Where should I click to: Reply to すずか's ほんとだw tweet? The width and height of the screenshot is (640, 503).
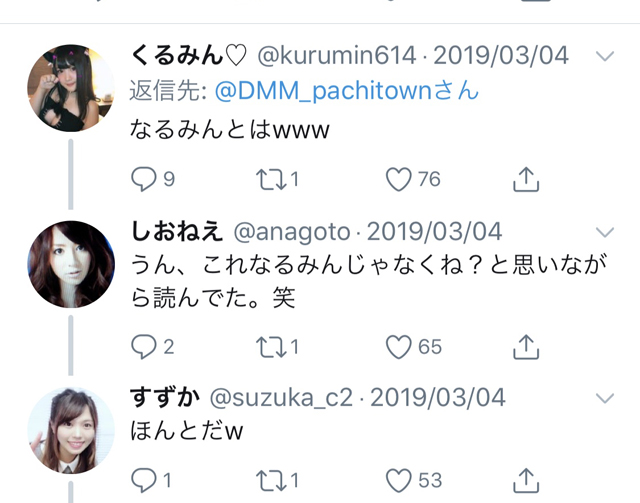tap(144, 480)
